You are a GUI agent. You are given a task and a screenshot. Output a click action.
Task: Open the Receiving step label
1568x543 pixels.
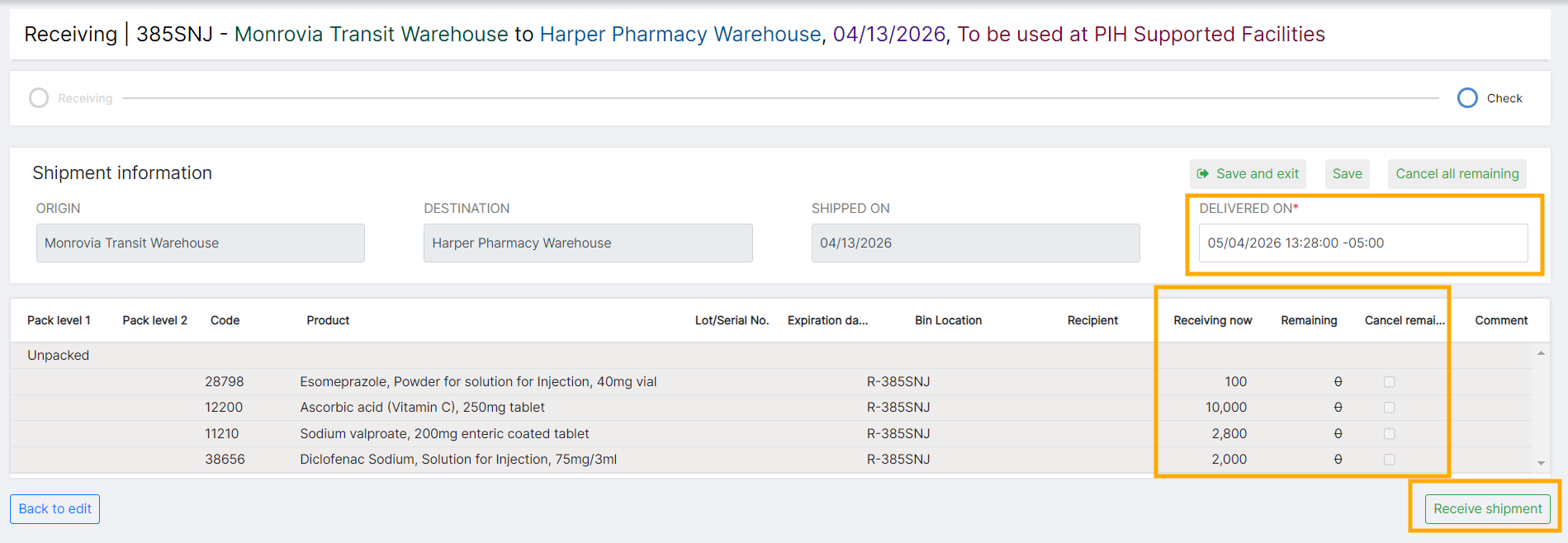pyautogui.click(x=85, y=98)
